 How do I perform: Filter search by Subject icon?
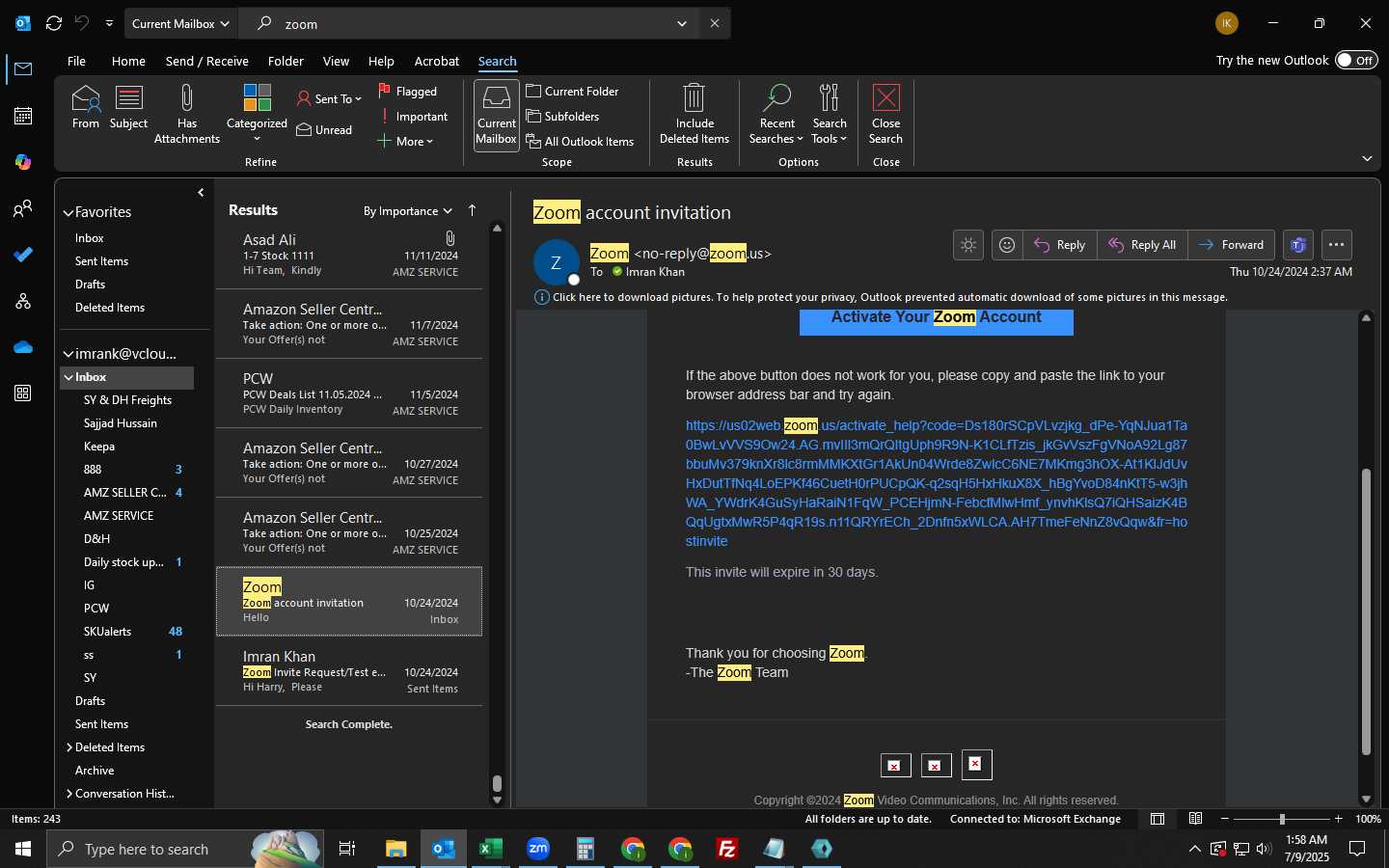point(128,107)
